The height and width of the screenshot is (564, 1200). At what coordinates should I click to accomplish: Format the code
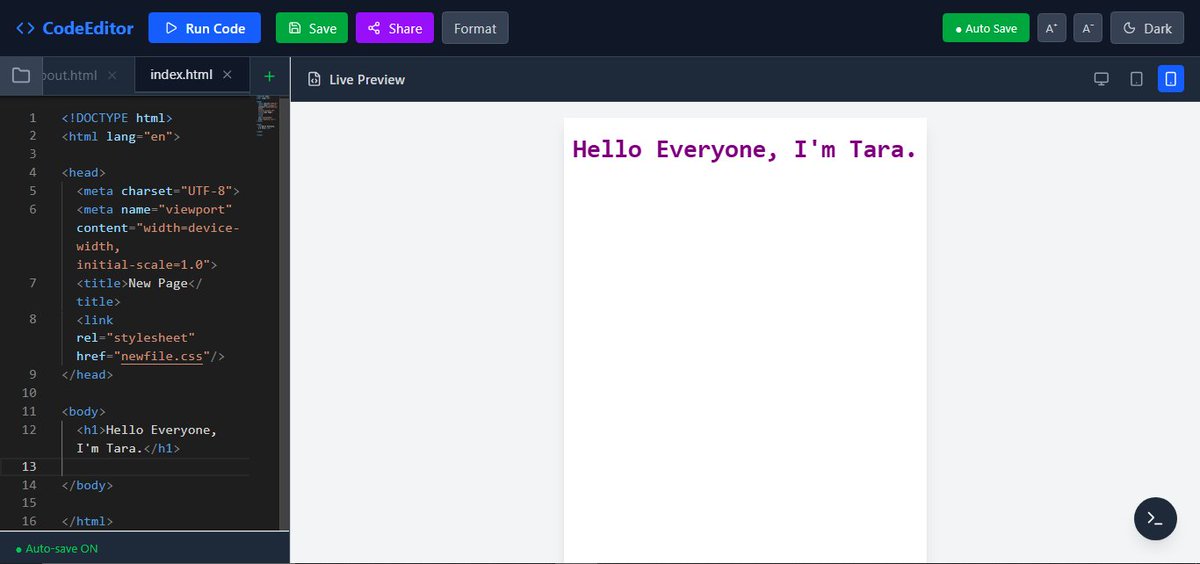point(475,28)
